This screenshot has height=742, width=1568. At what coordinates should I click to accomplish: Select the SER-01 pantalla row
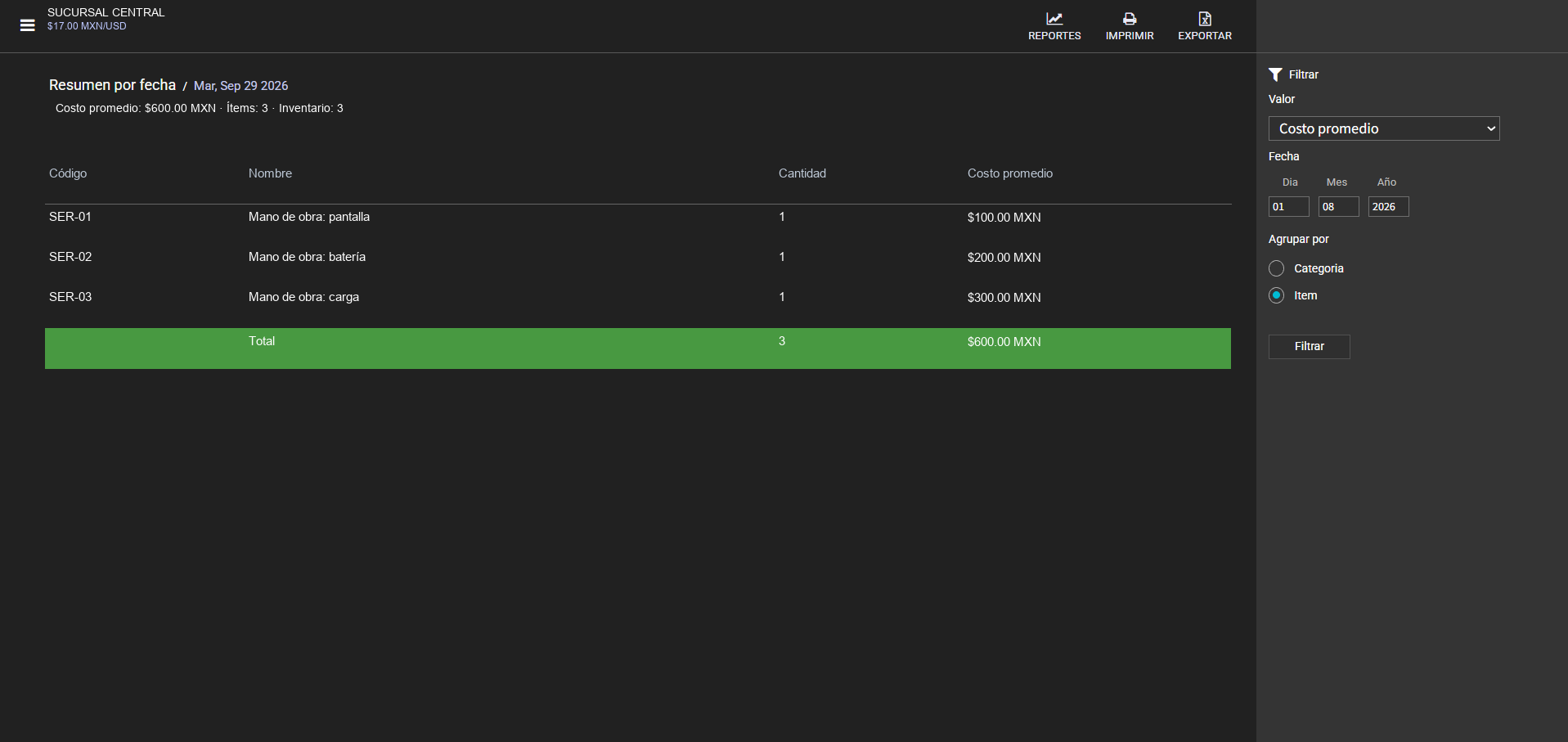(638, 217)
